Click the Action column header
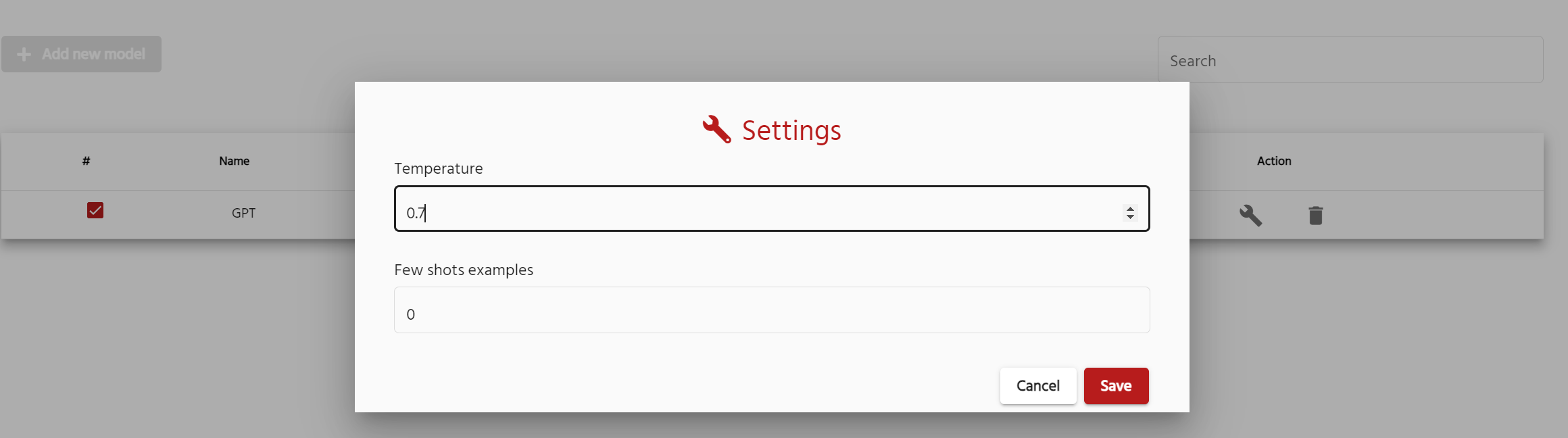Image resolution: width=1568 pixels, height=438 pixels. (x=1273, y=161)
